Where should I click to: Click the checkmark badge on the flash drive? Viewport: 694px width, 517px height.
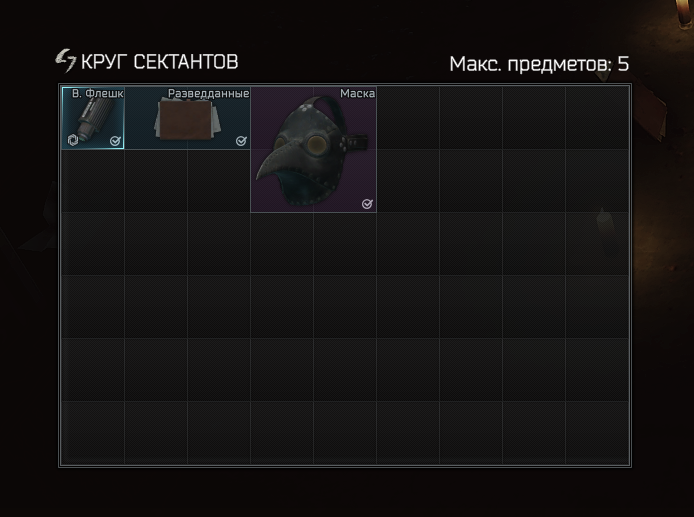115,141
